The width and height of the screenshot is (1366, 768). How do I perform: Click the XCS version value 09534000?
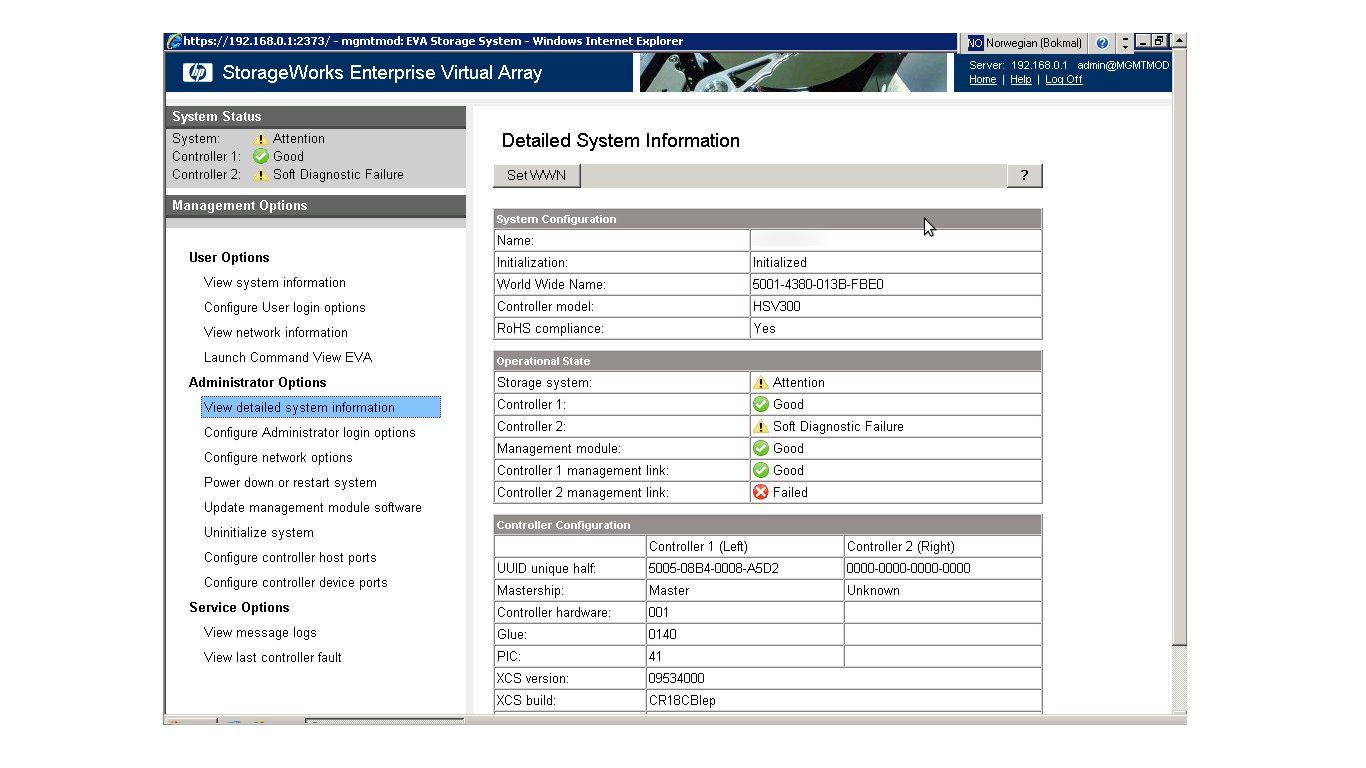point(677,678)
